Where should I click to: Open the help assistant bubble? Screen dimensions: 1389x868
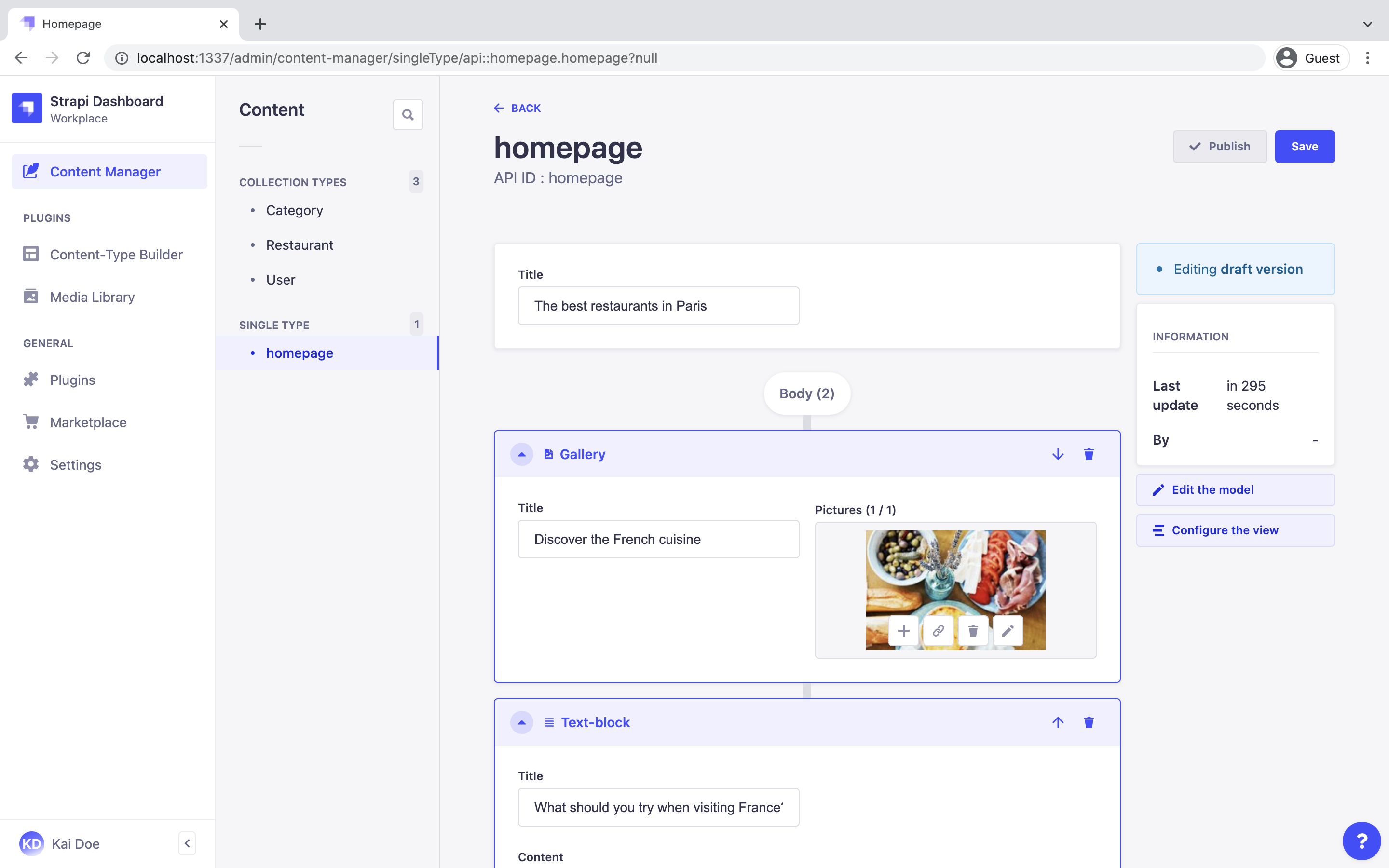click(x=1362, y=841)
